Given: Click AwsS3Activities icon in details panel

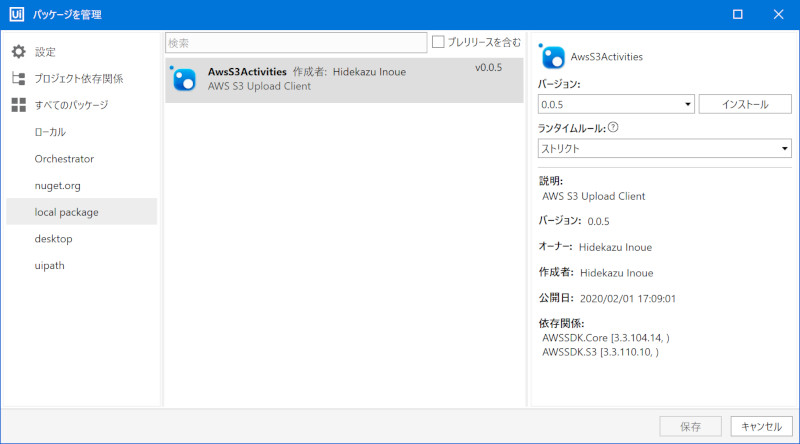Looking at the screenshot, I should coord(551,56).
